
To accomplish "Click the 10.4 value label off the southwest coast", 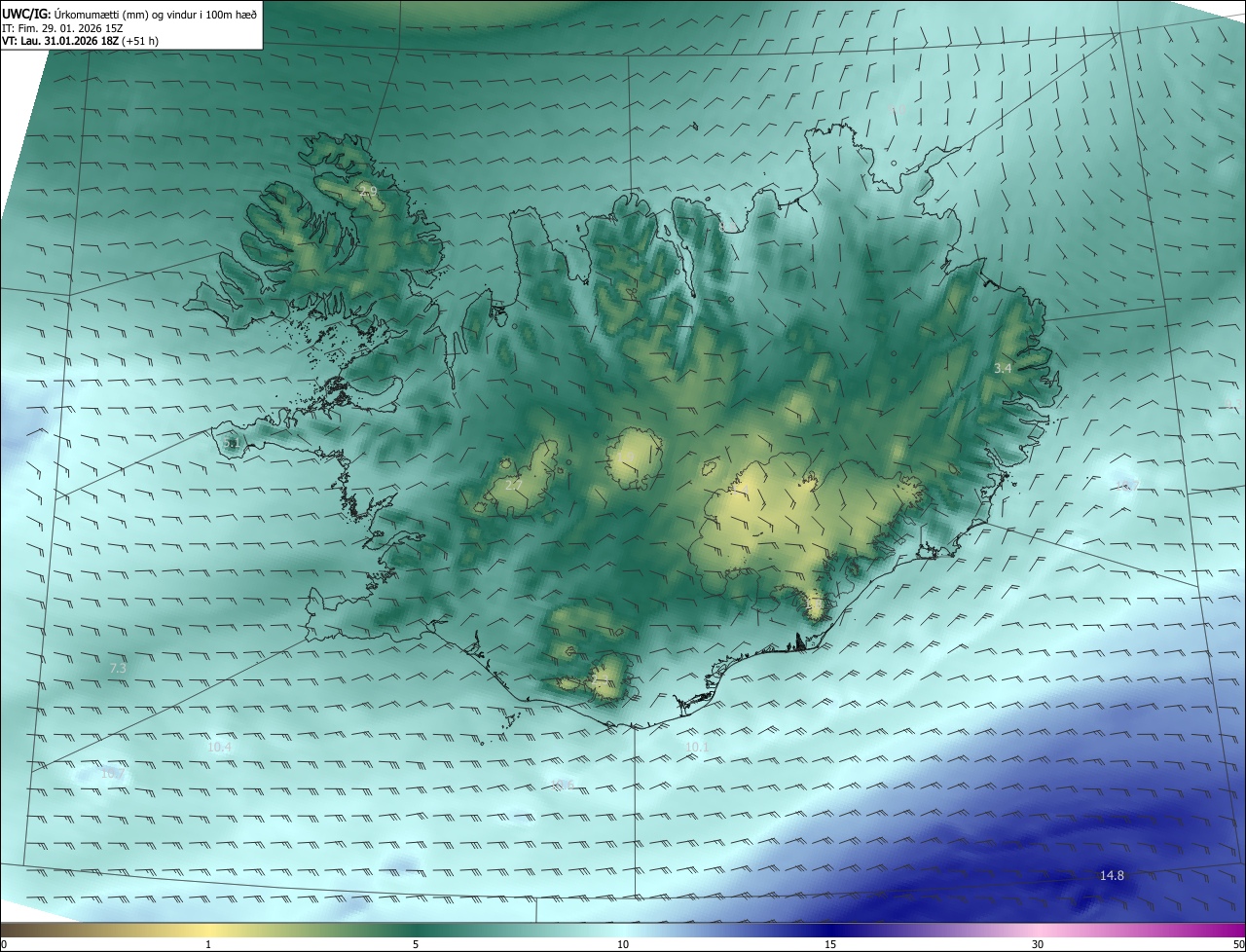I will tap(220, 747).
